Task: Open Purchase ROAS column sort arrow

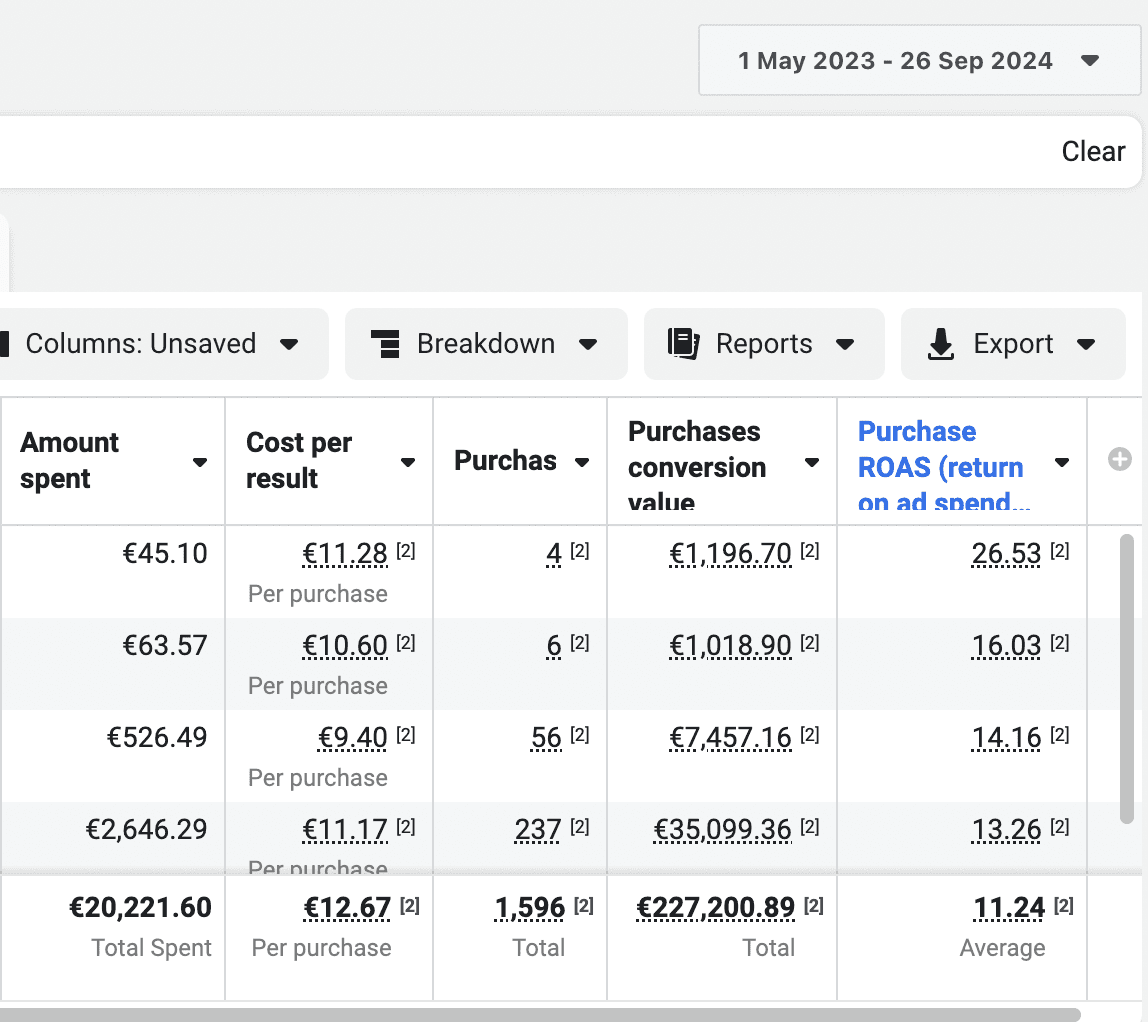Action: point(1062,462)
